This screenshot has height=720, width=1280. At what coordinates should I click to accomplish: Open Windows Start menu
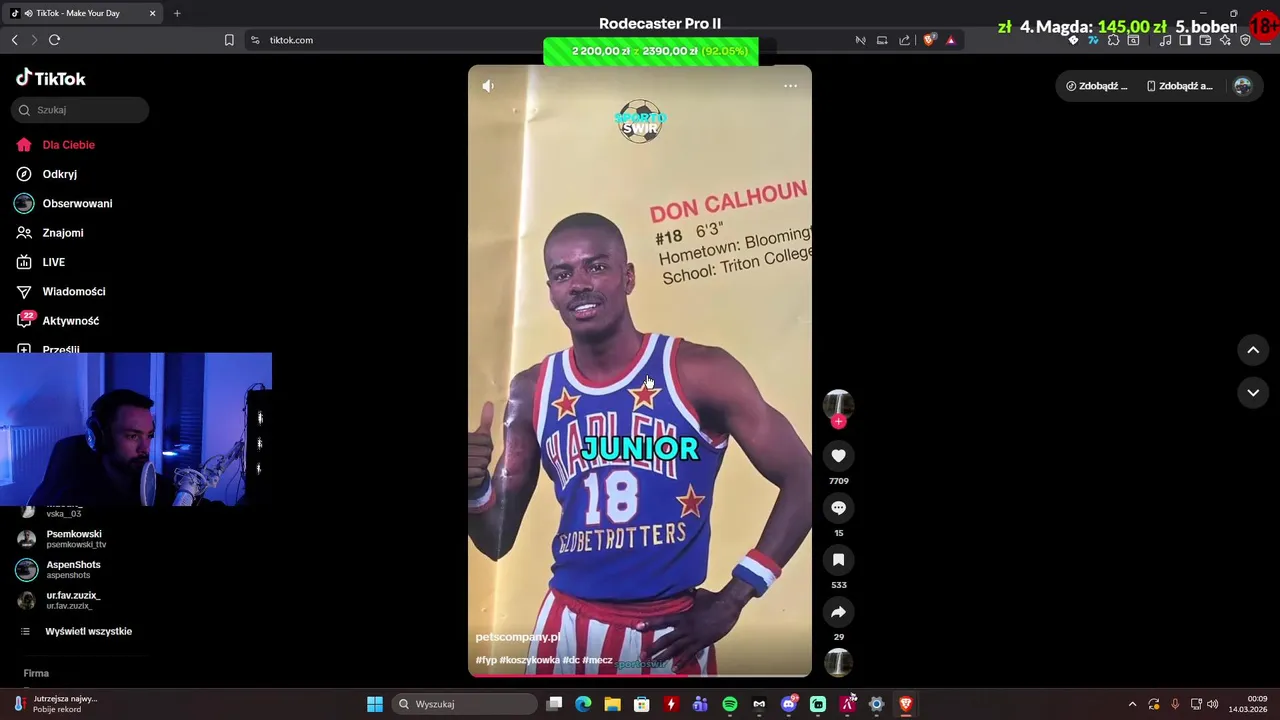coord(374,704)
